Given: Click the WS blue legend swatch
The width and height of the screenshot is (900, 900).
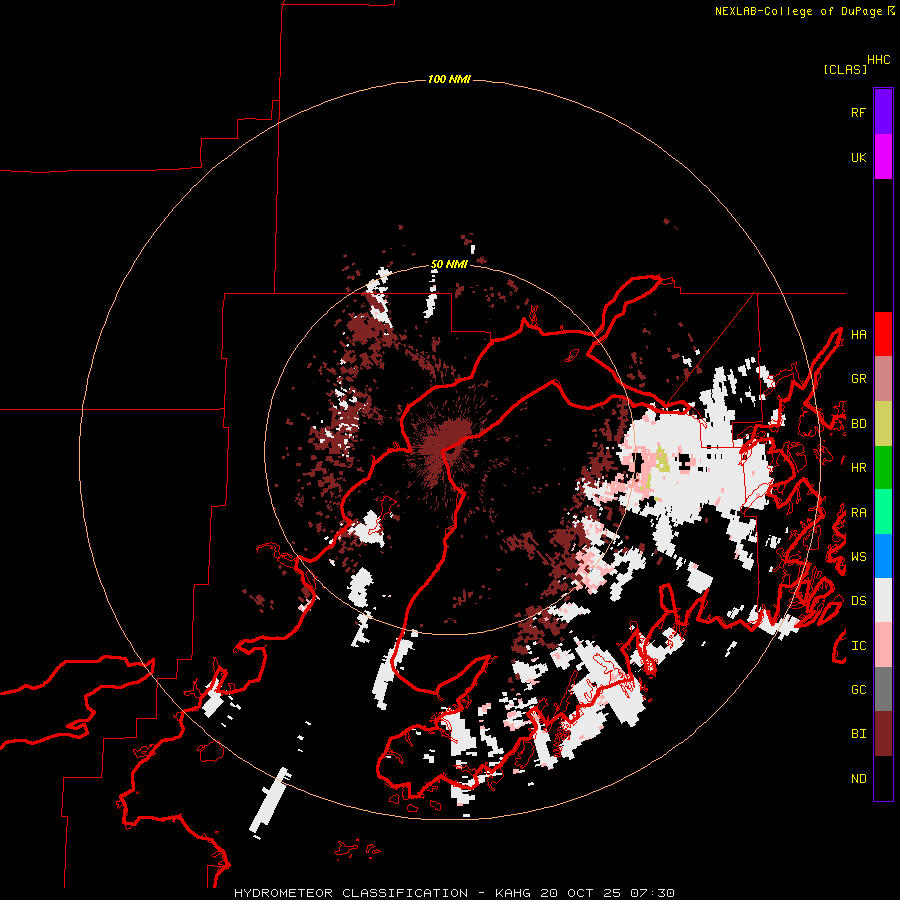Looking at the screenshot, I should pos(883,556).
